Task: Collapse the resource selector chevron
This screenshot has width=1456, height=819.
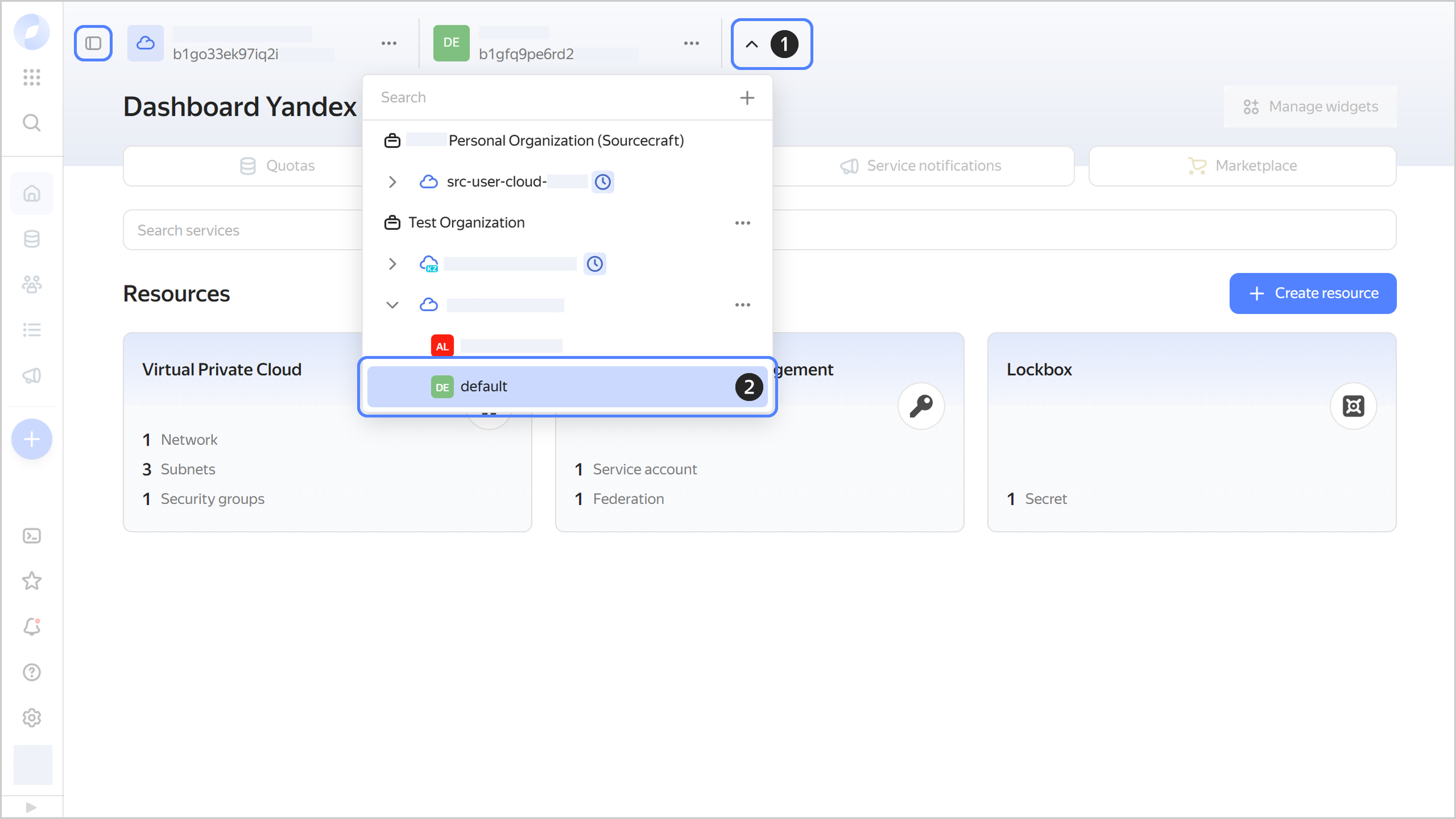Action: (752, 44)
